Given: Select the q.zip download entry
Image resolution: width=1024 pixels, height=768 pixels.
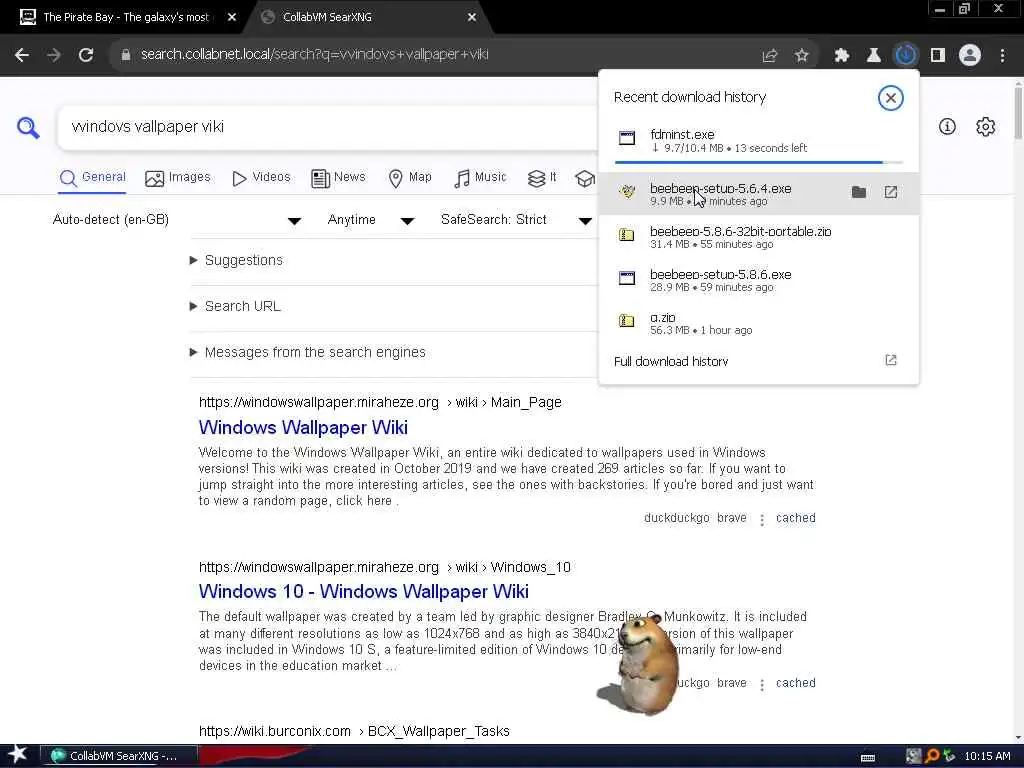Looking at the screenshot, I should pos(758,323).
